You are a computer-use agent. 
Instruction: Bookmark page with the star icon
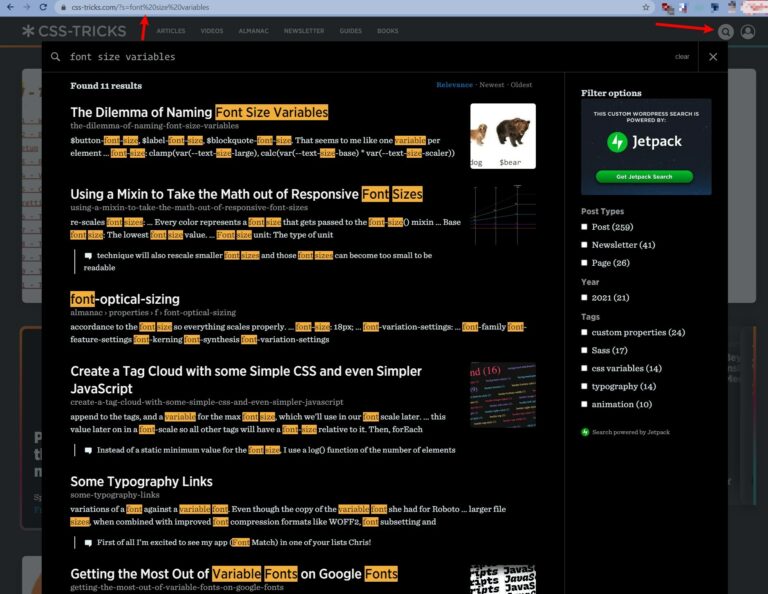pyautogui.click(x=646, y=7)
